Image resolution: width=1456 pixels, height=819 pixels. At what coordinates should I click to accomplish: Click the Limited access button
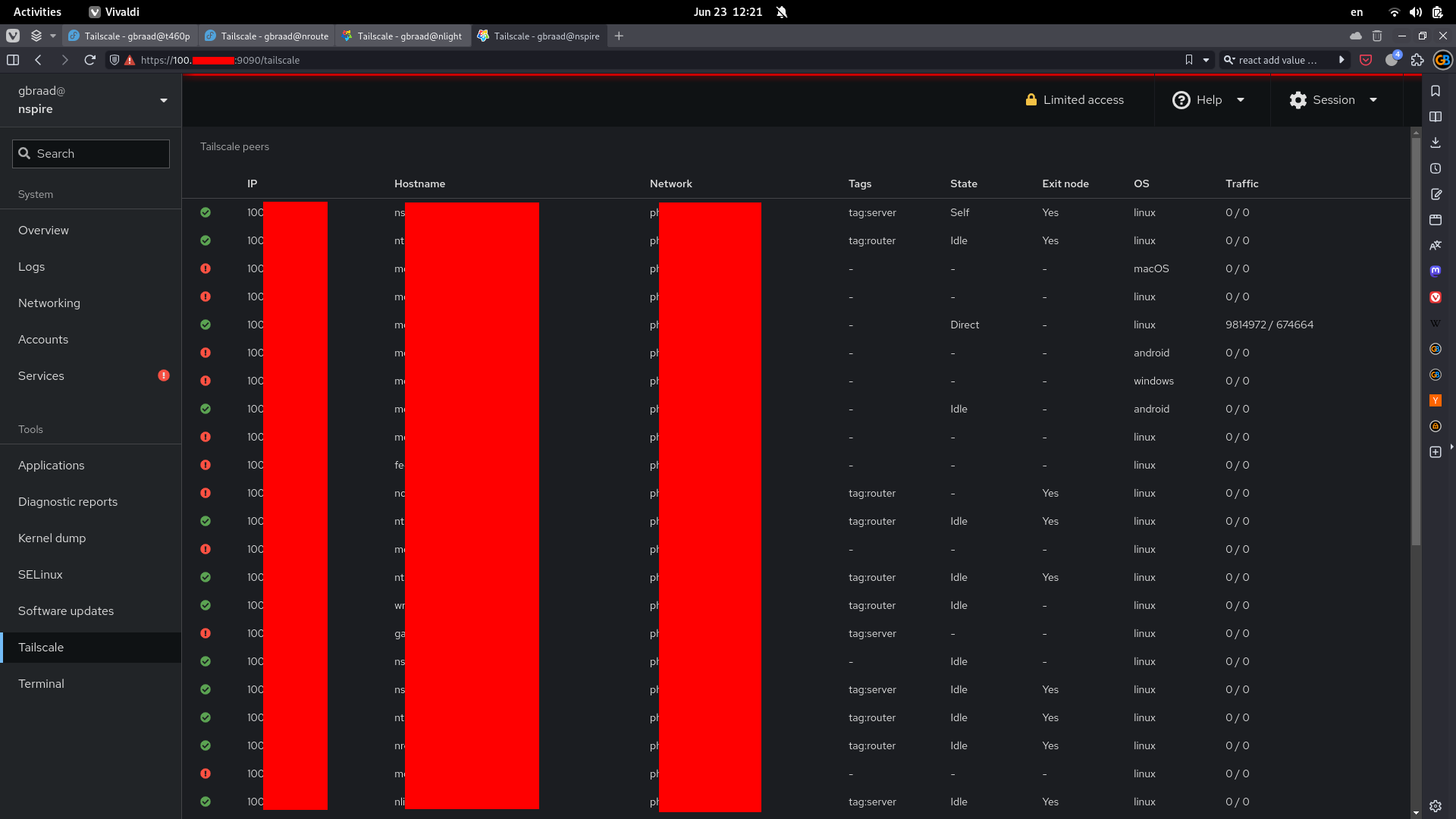1074,100
